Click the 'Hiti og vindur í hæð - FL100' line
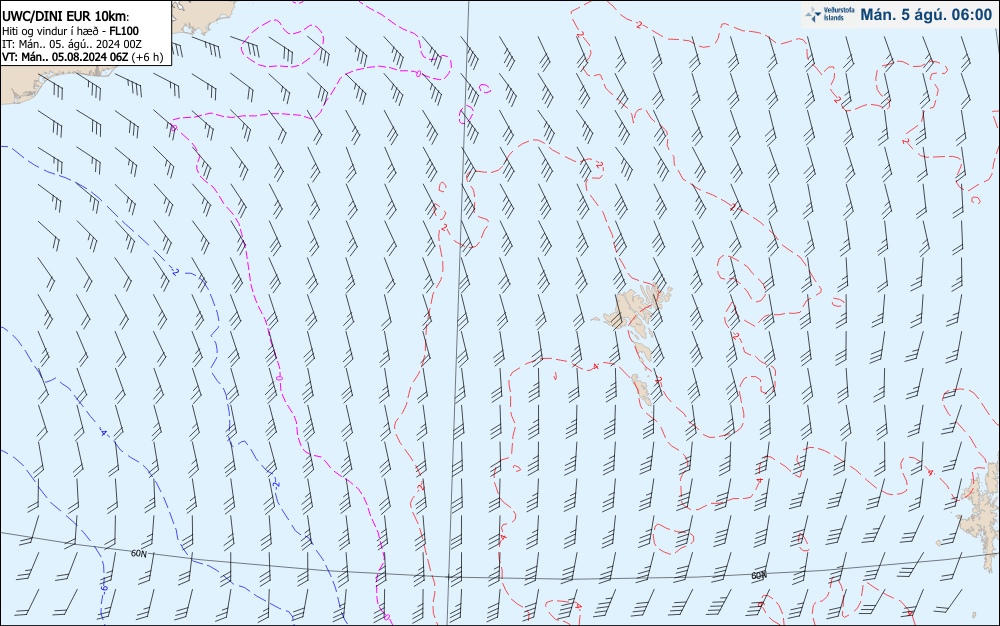1000x626 pixels. 70,31
